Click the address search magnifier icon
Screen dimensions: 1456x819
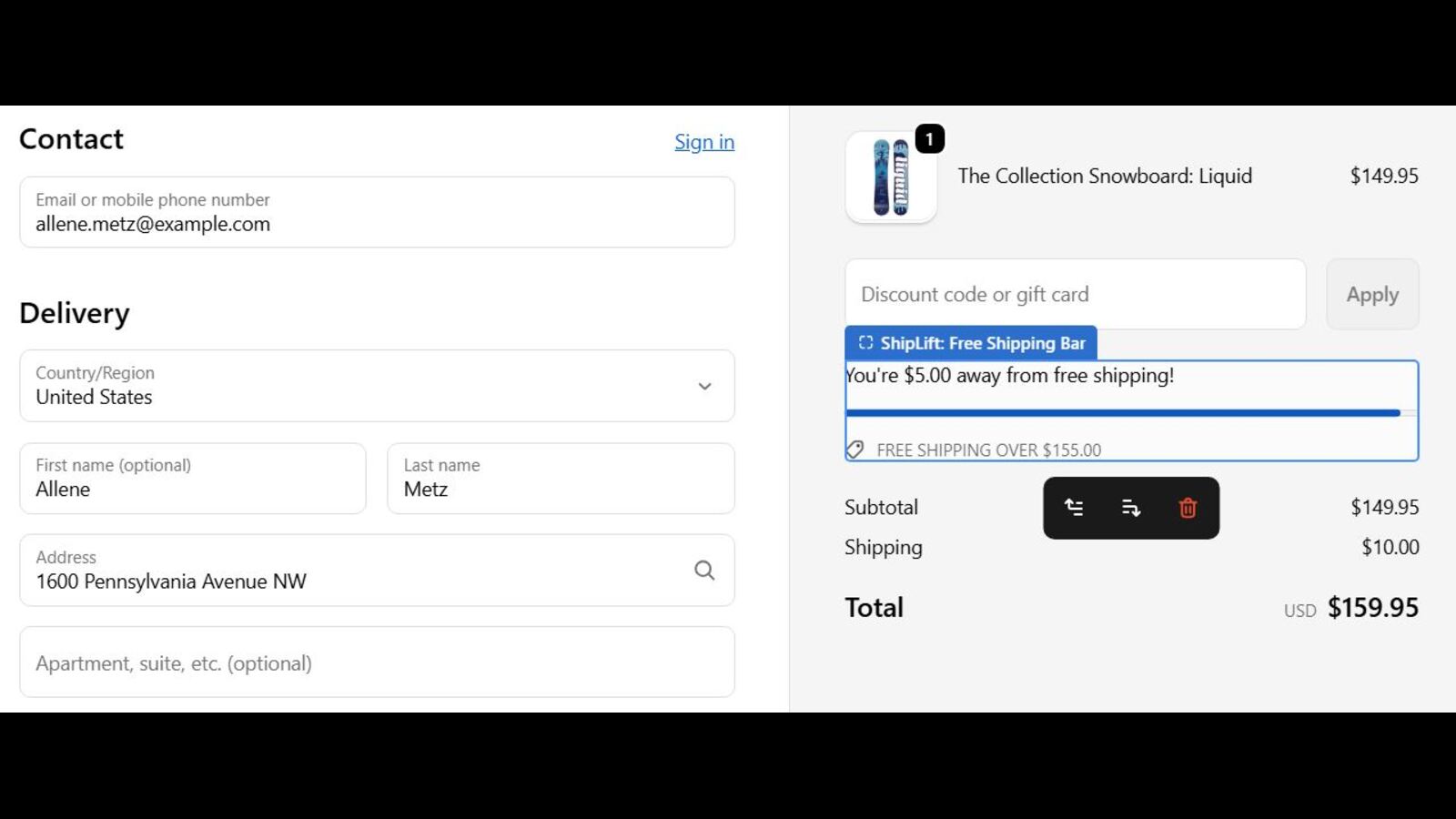click(704, 571)
